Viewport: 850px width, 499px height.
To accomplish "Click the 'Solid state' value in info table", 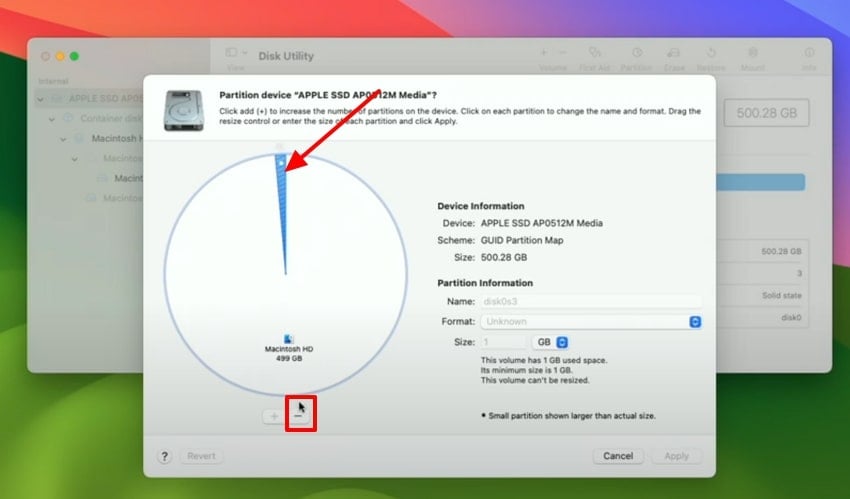I will point(781,296).
